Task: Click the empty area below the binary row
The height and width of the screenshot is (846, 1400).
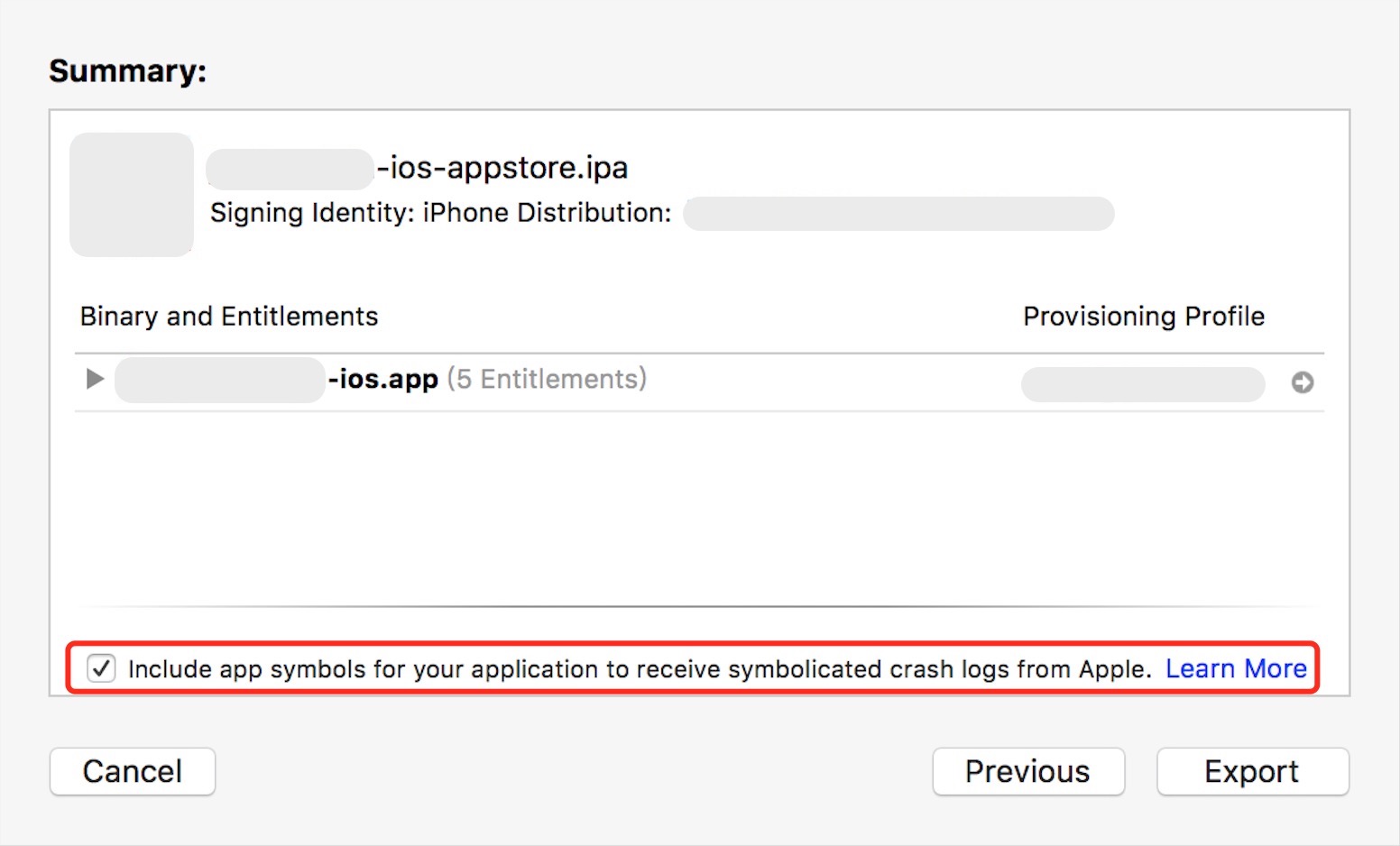Action: click(x=698, y=507)
